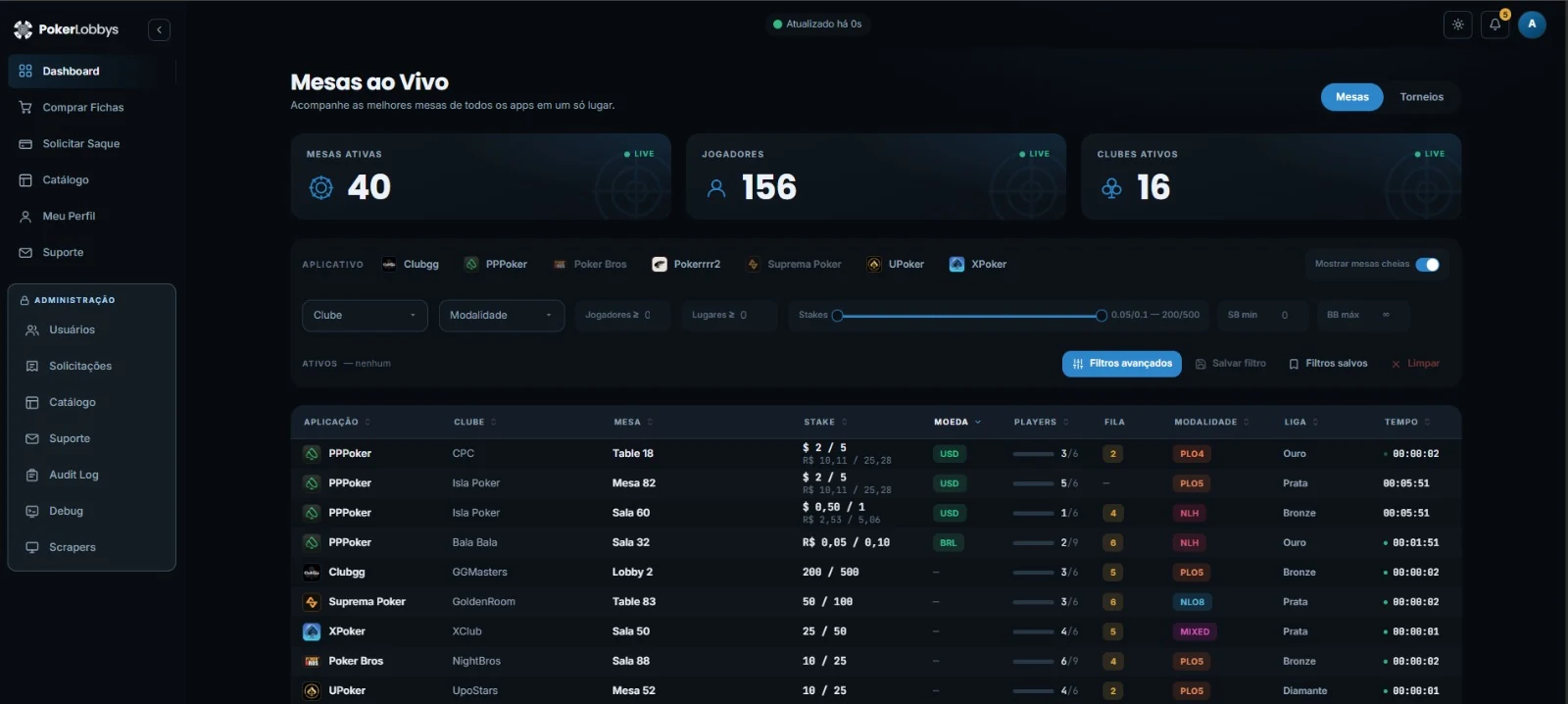This screenshot has width=1568, height=704.
Task: Click the Stakes slider left handle
Action: click(837, 315)
